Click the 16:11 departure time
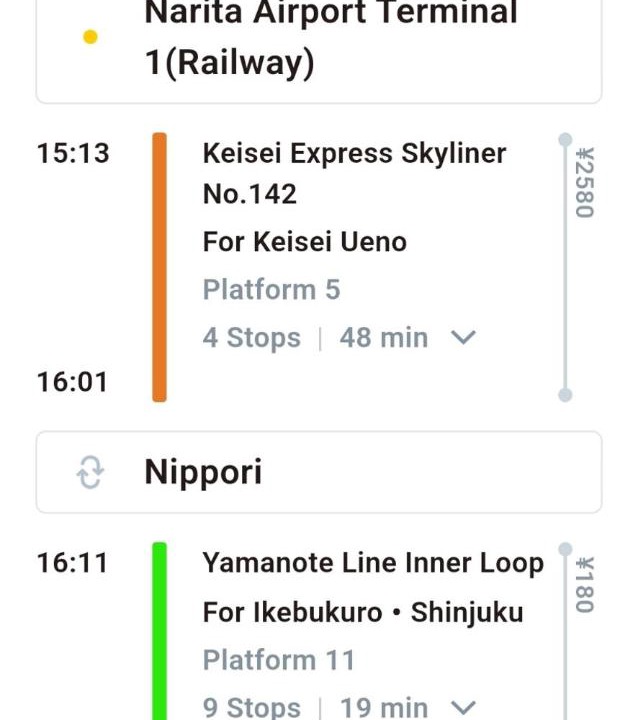638x720 pixels. 72,564
